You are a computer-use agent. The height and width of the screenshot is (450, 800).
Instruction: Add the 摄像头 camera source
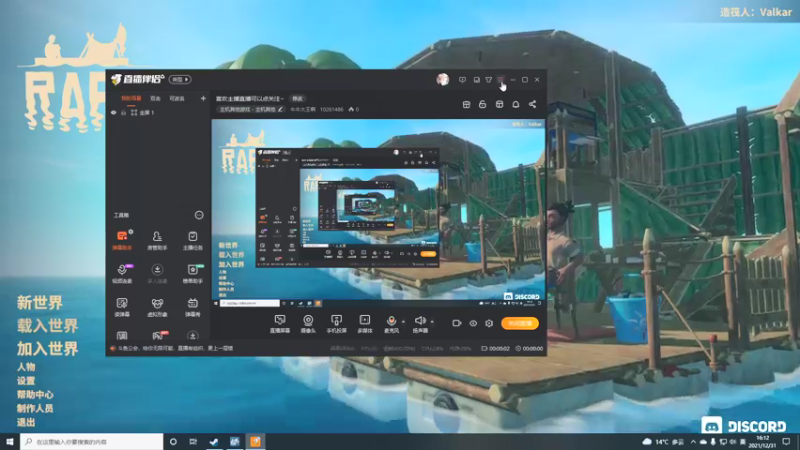308,323
